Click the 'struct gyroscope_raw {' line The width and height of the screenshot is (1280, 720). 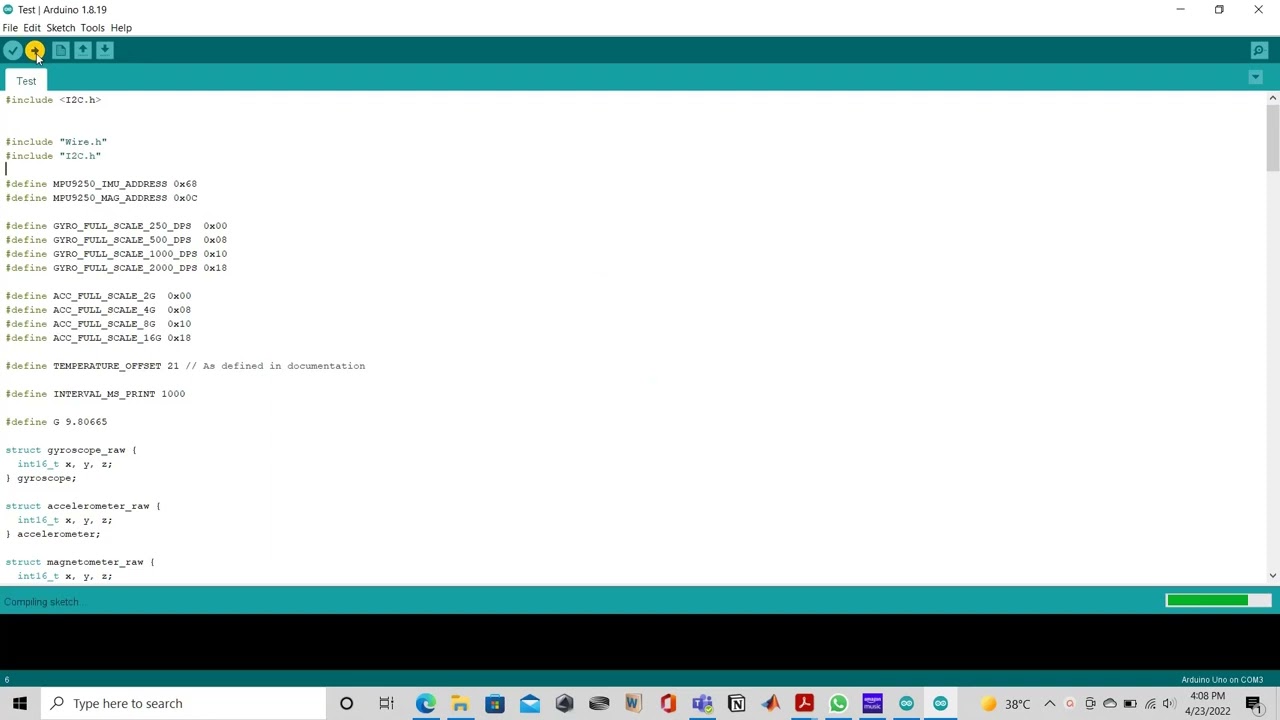tap(71, 450)
